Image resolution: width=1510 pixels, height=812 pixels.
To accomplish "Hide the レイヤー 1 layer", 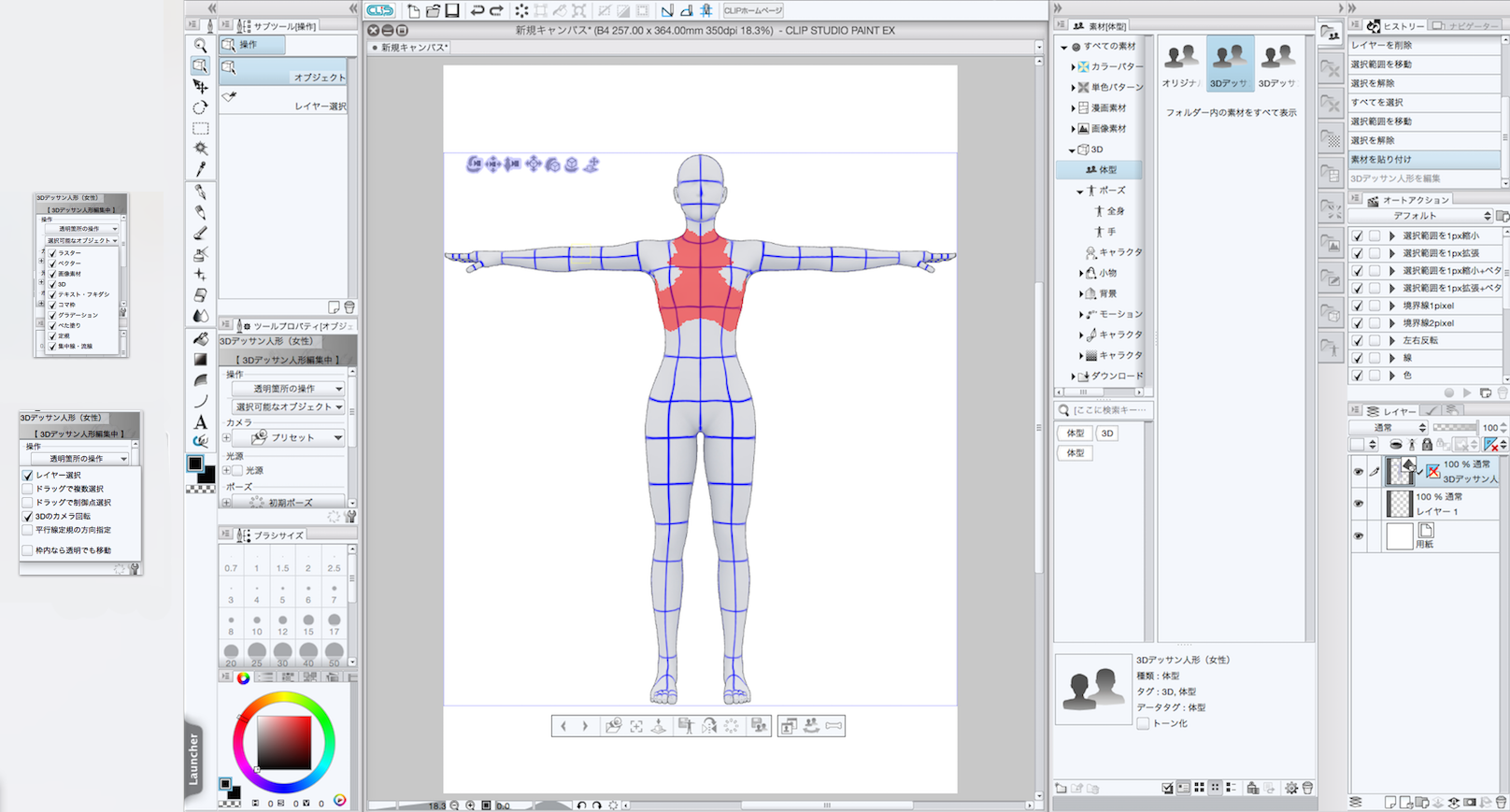I will tap(1358, 504).
